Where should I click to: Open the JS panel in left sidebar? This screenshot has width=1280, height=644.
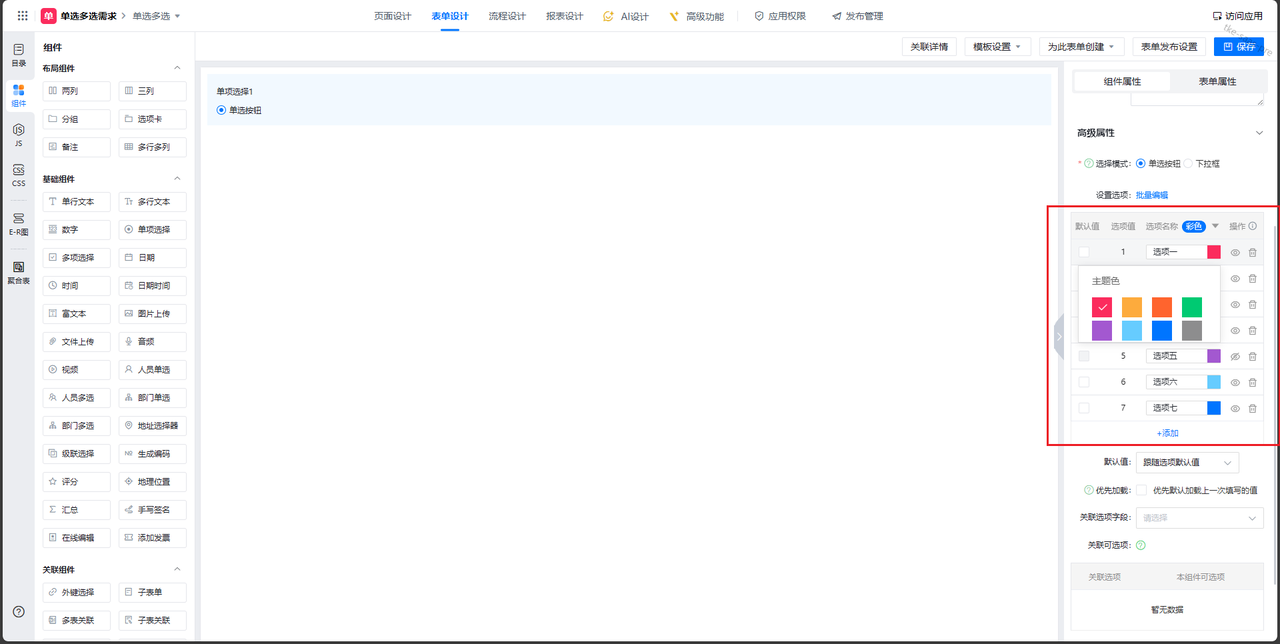pyautogui.click(x=18, y=135)
